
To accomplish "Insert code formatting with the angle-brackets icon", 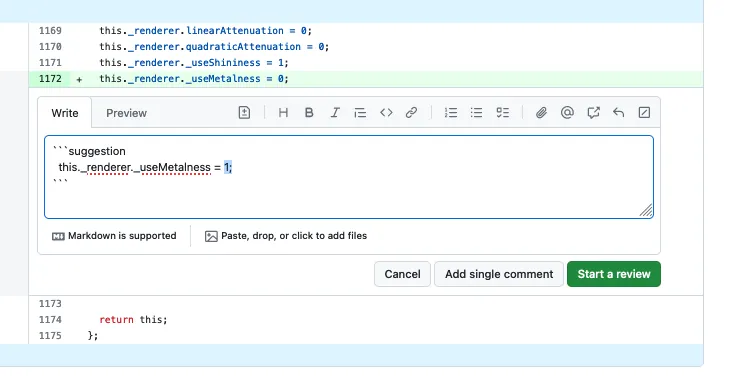I will (386, 113).
